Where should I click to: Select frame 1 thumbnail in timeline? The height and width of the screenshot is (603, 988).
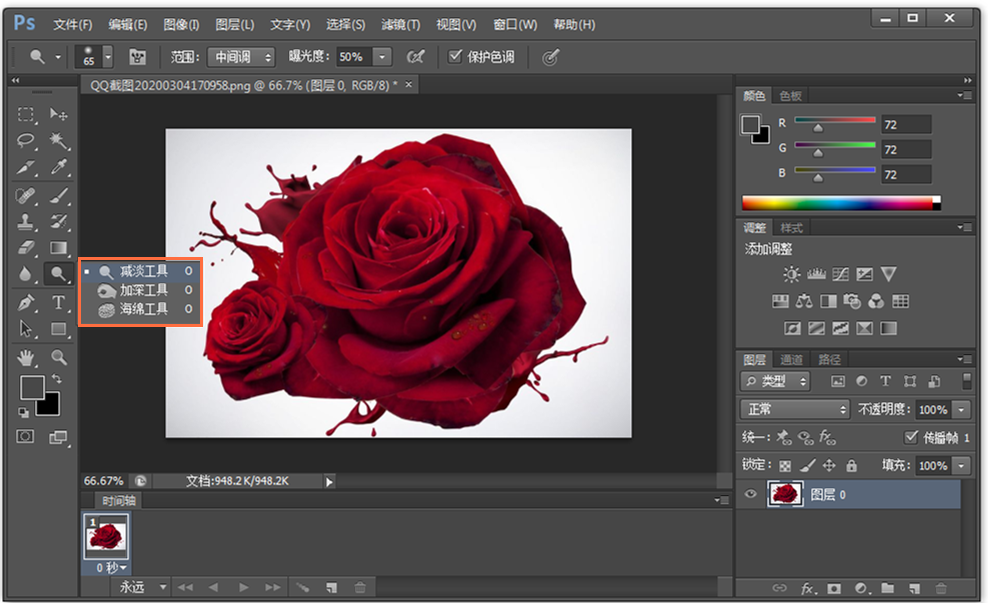[x=105, y=537]
